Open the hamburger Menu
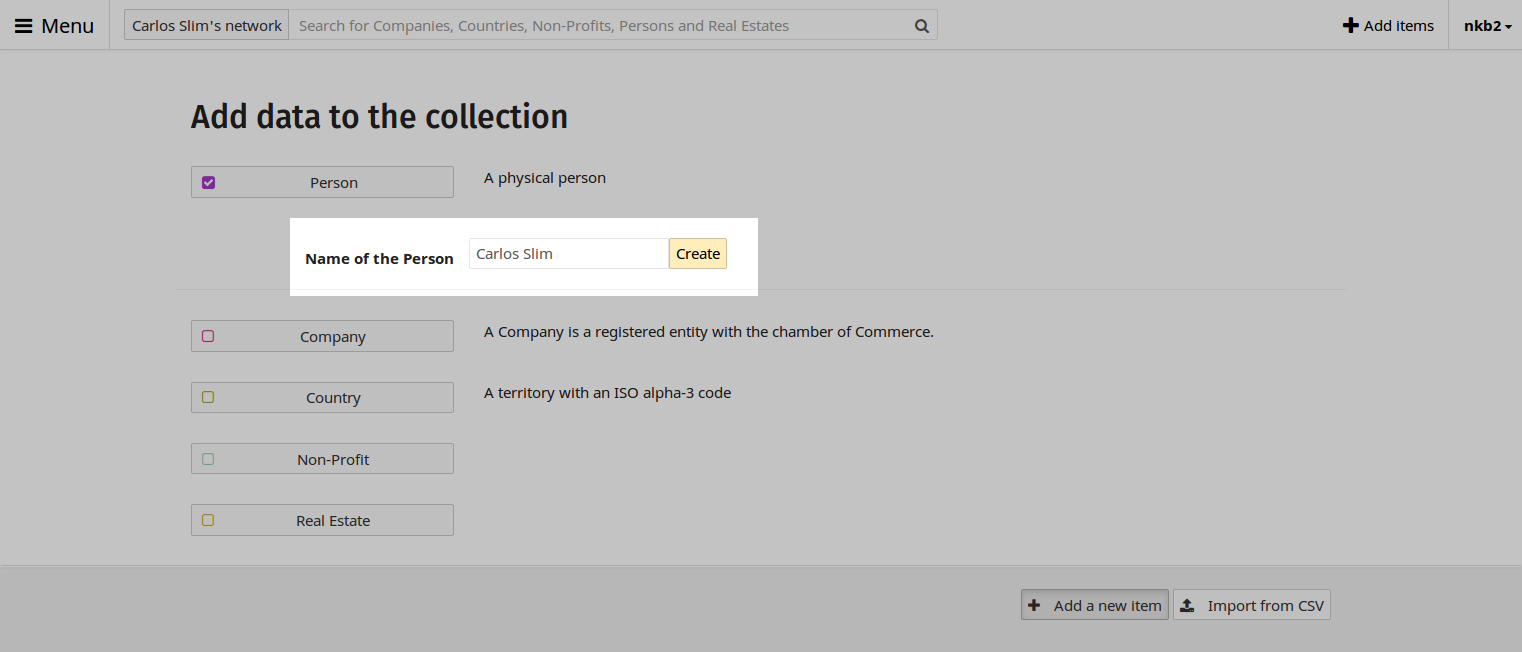The height and width of the screenshot is (652, 1522). pyautogui.click(x=54, y=25)
